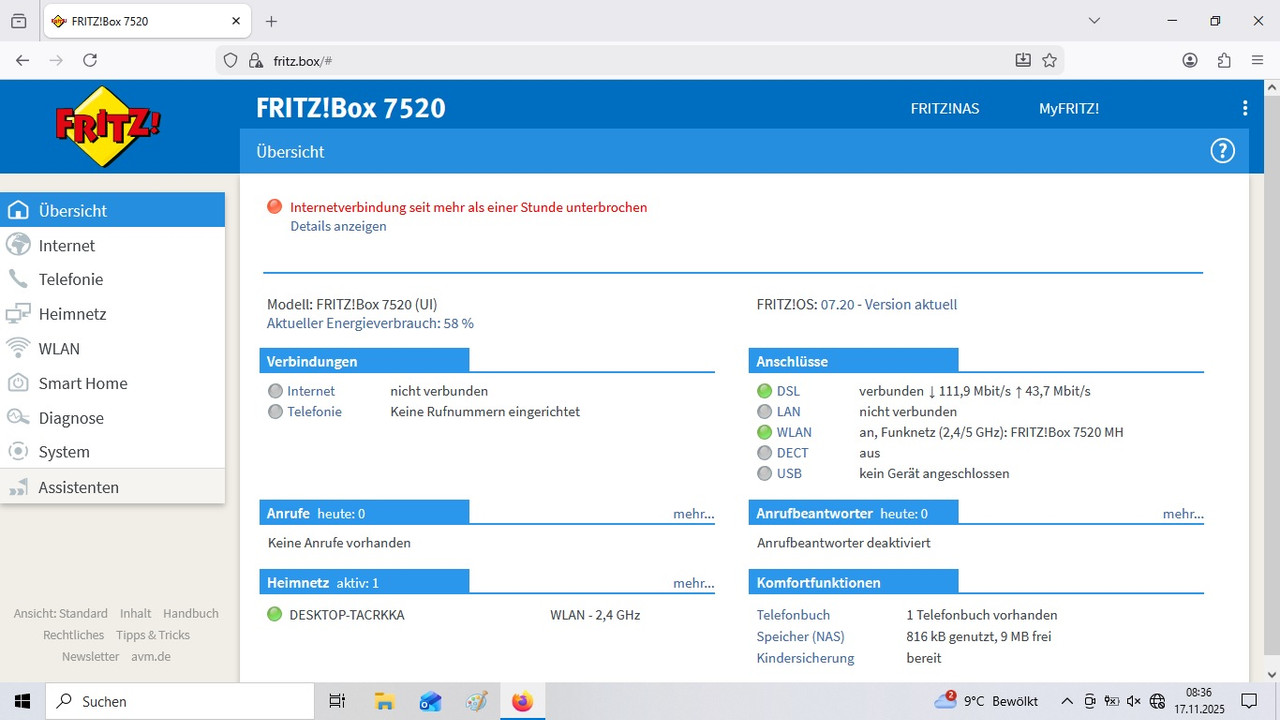
Task: Open Tipps & Tricks footer link
Action: click(152, 635)
